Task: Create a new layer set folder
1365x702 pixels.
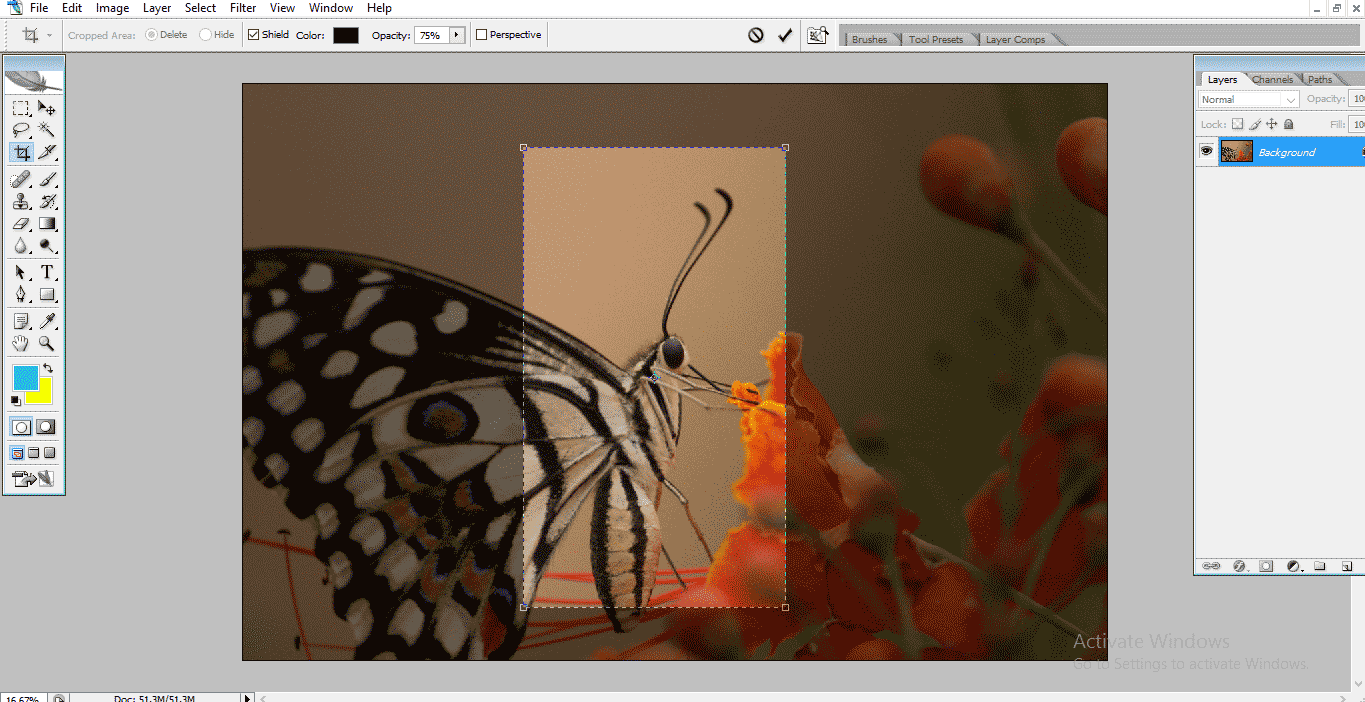Action: 1320,566
